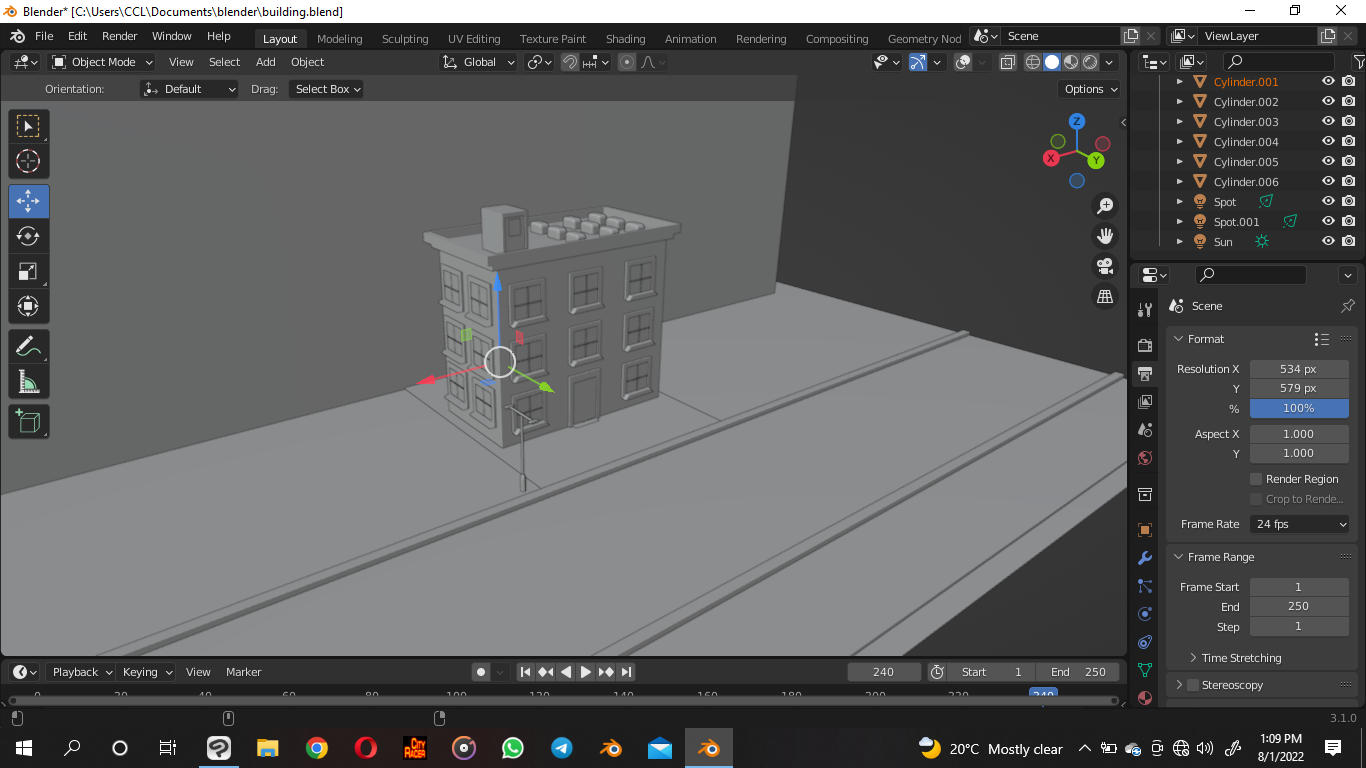Viewport: 1366px width, 768px height.
Task: Select the Rotate tool
Action: tap(28, 236)
